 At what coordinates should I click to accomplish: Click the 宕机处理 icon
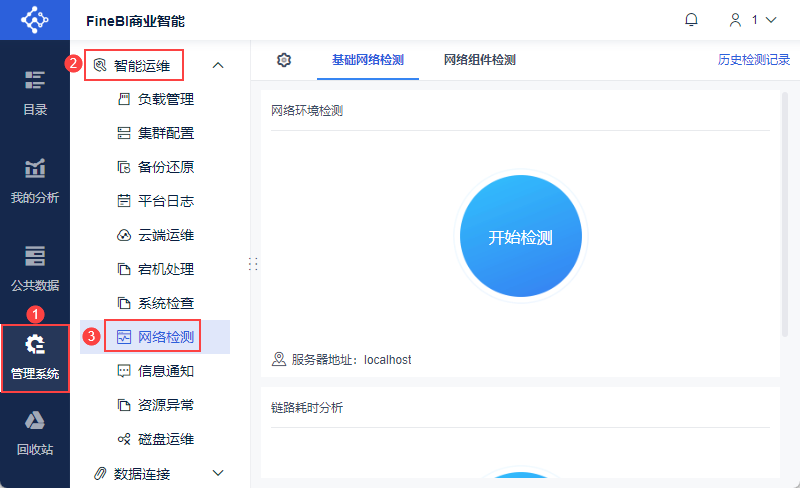[x=124, y=269]
